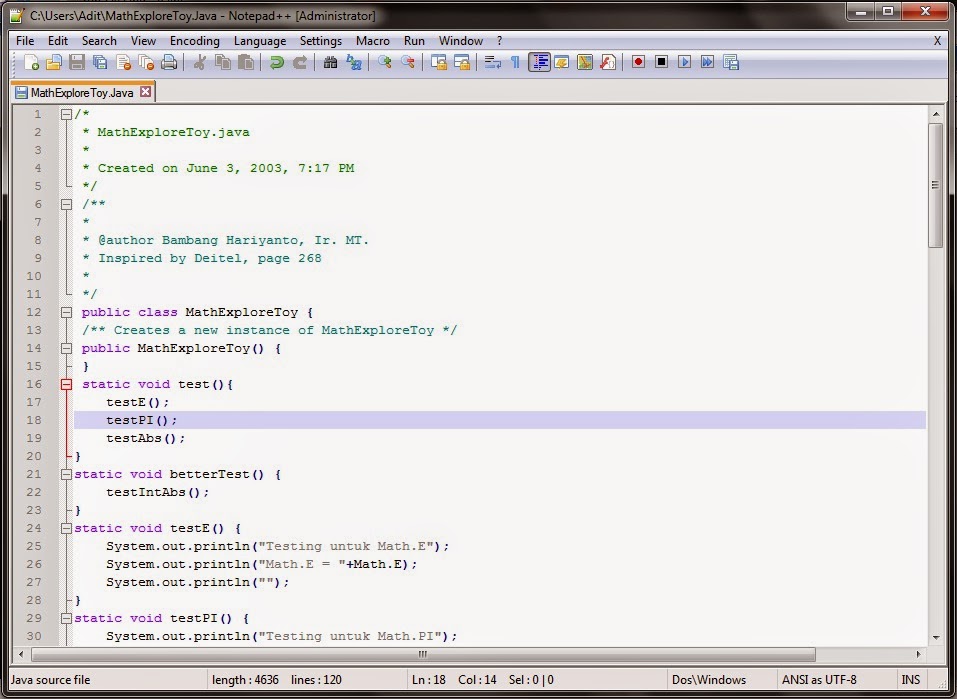Collapse the betterTest() fold at line 21
Screen dimensions: 957x699
tap(67, 474)
